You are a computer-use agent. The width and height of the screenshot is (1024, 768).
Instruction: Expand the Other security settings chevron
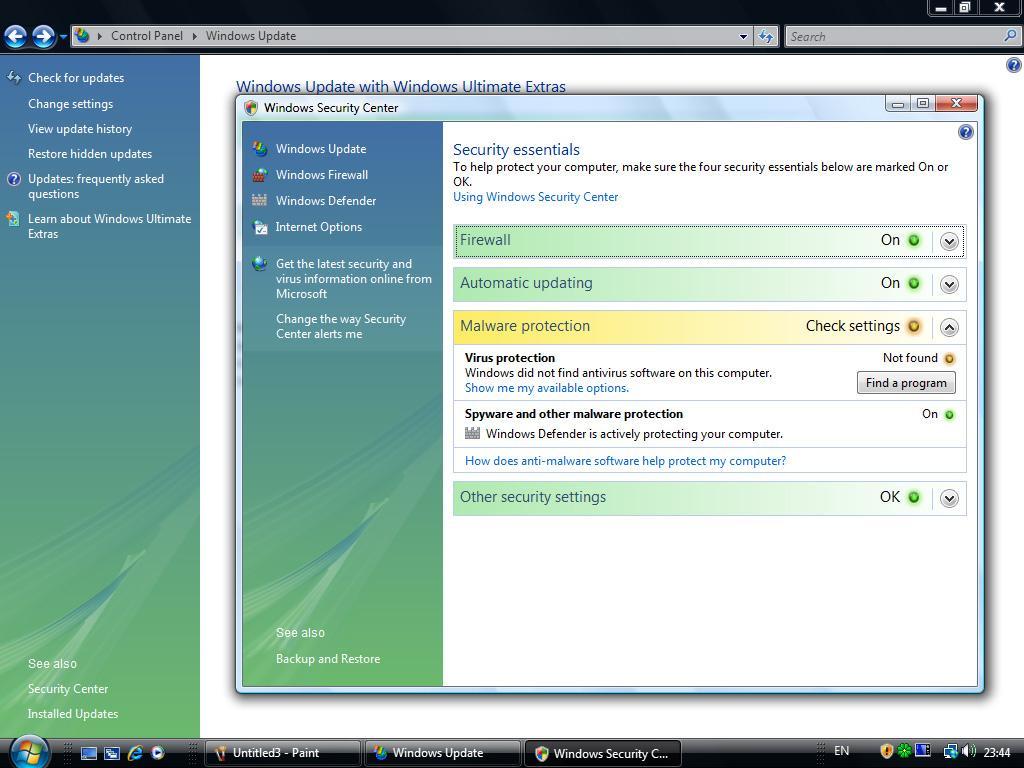click(949, 499)
